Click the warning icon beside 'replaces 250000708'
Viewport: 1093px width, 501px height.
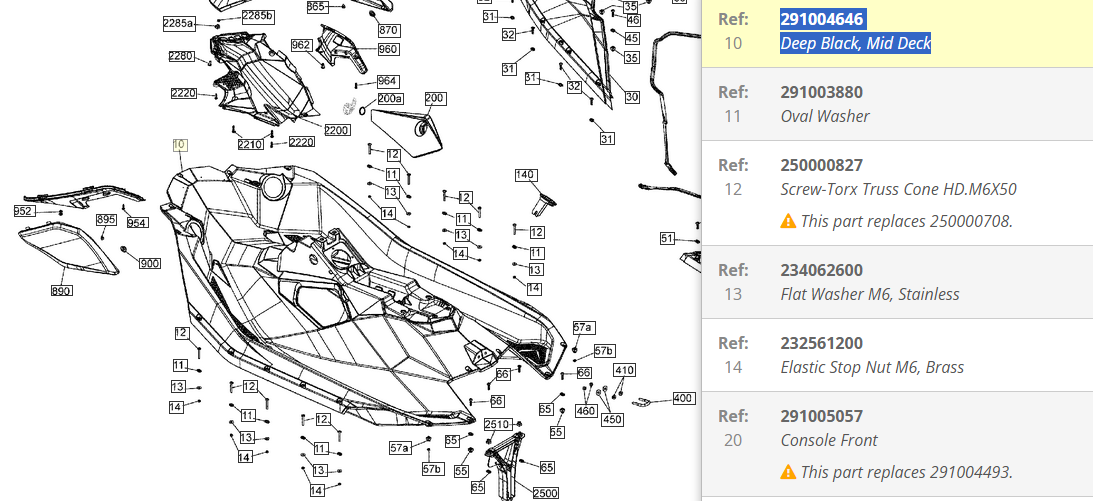pos(788,221)
